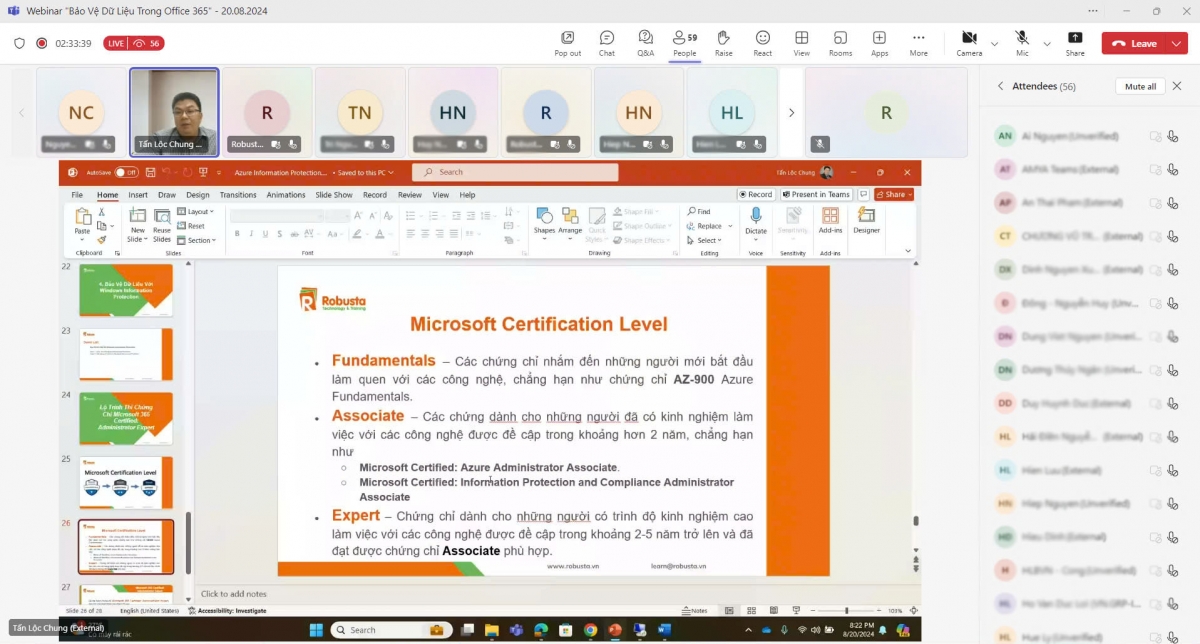Switch to the Transitions ribbon tab
The width and height of the screenshot is (1200, 644).
pos(238,195)
